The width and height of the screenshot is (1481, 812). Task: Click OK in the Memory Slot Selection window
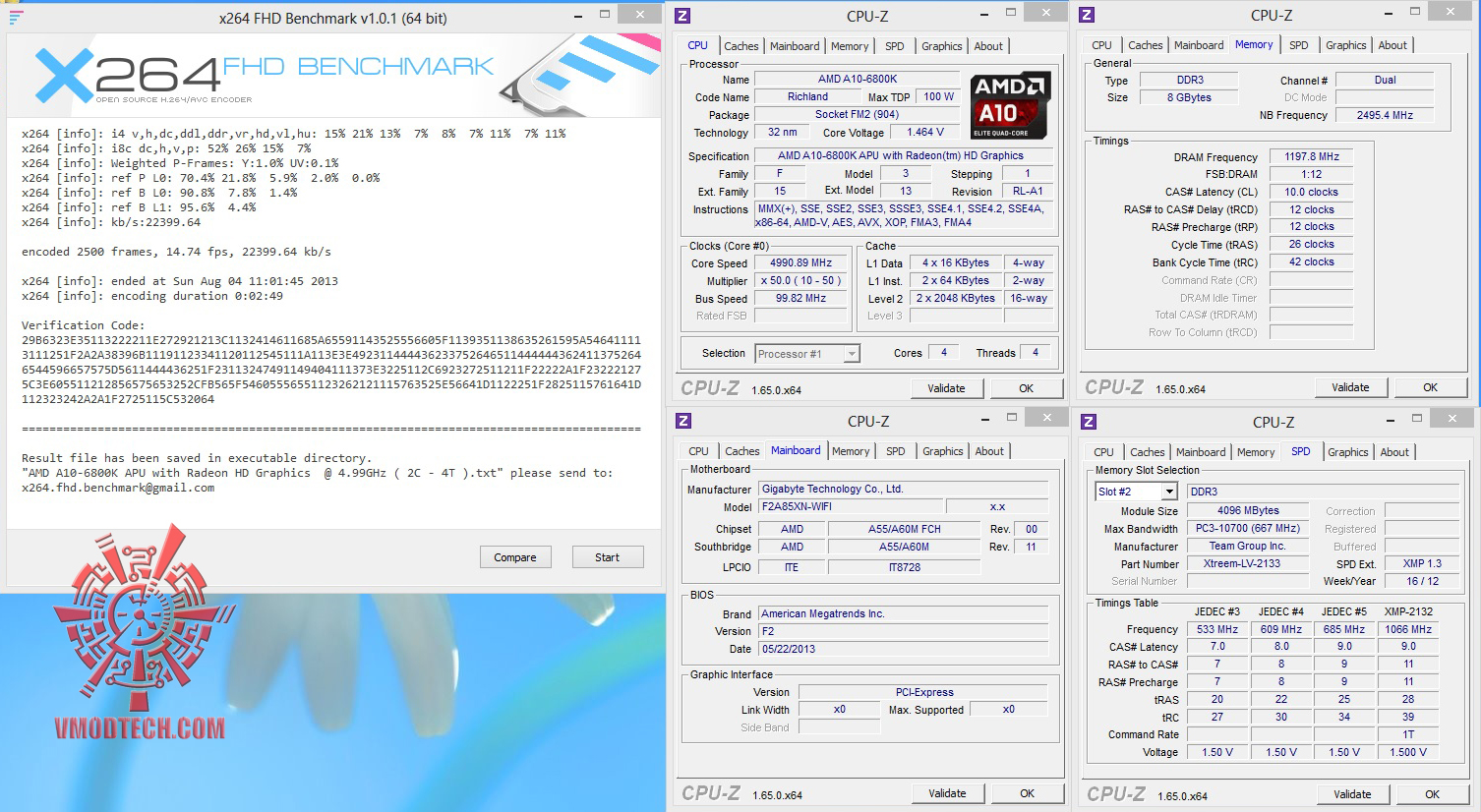(x=1432, y=794)
